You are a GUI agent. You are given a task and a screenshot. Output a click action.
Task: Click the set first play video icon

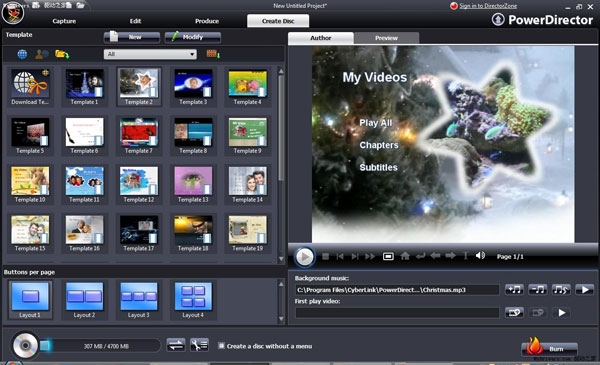tap(514, 313)
